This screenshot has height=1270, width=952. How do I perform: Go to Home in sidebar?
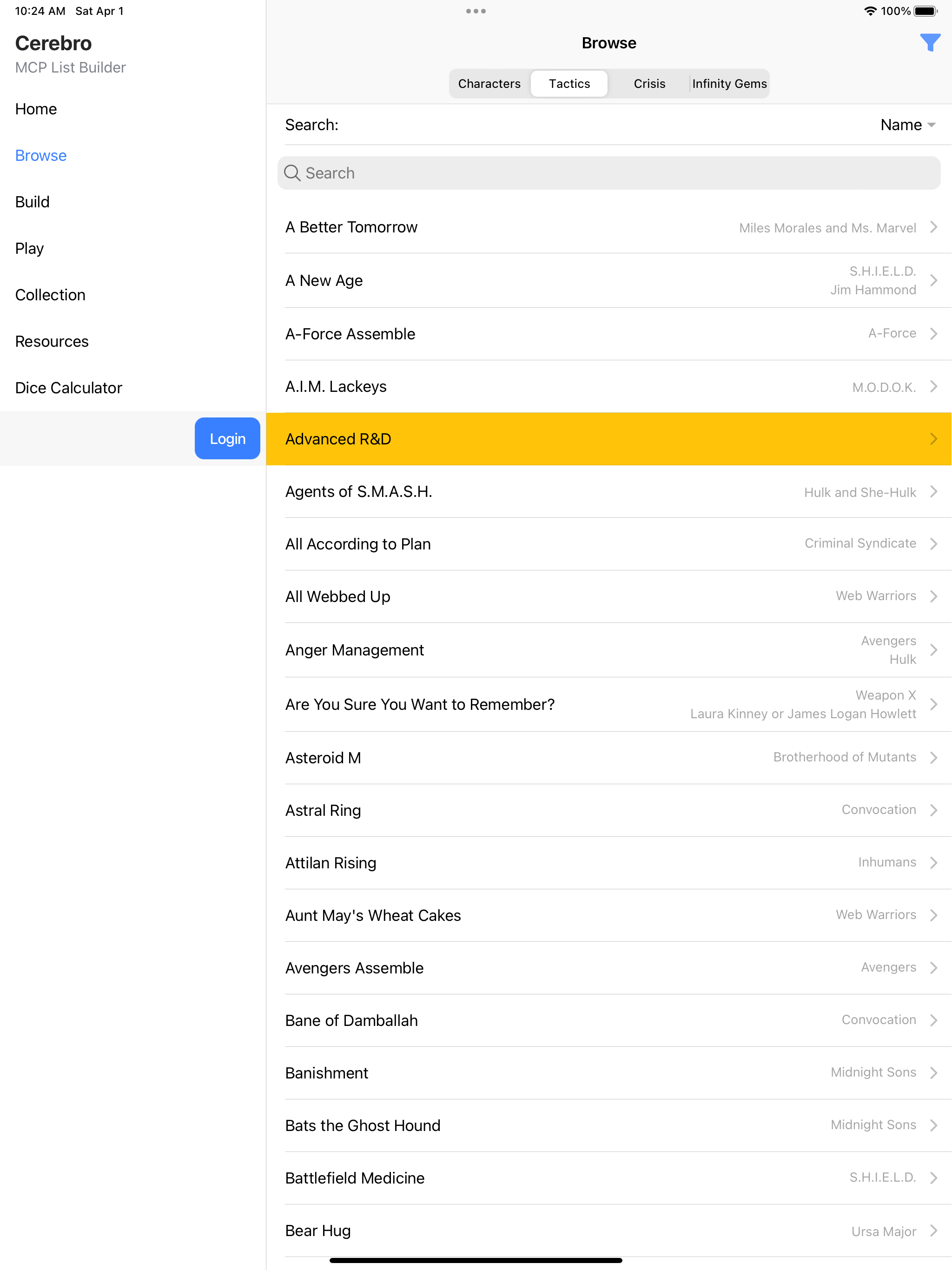pos(36,109)
